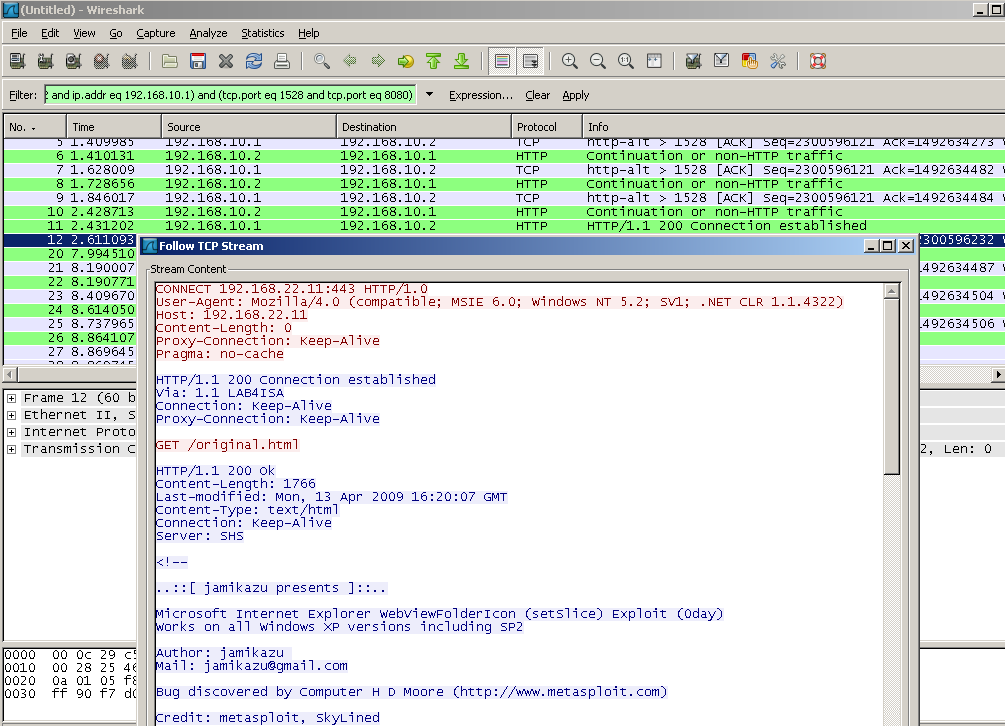Click packet list scroll-right arrow

coord(998,374)
